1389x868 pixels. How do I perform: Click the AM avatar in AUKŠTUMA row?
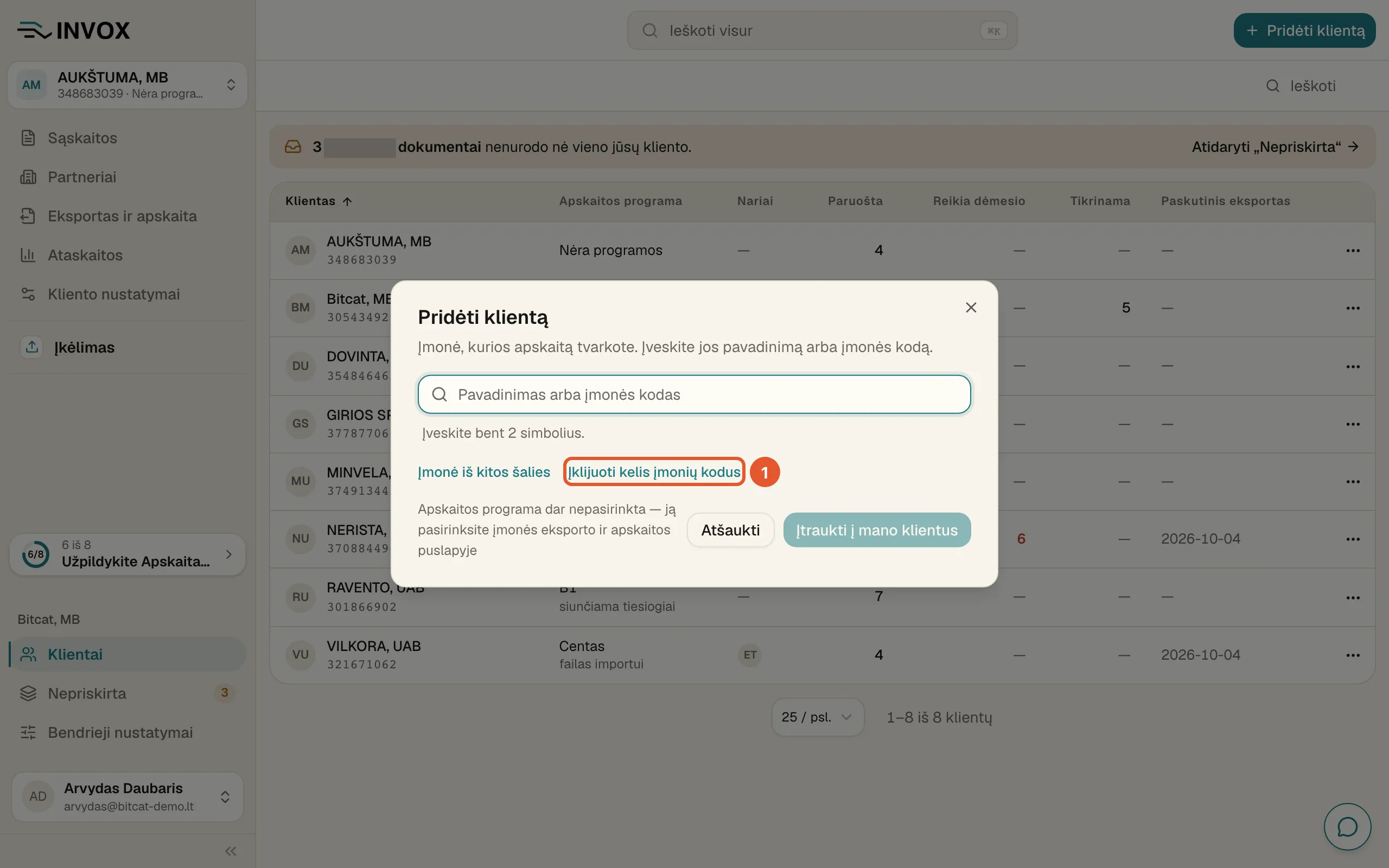[x=300, y=250]
